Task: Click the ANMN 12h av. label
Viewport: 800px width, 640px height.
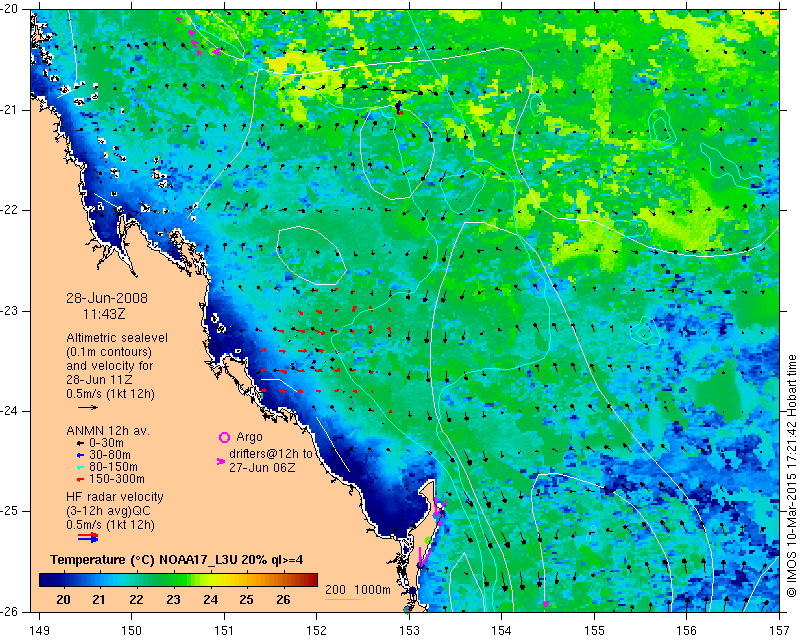Action: tap(108, 431)
